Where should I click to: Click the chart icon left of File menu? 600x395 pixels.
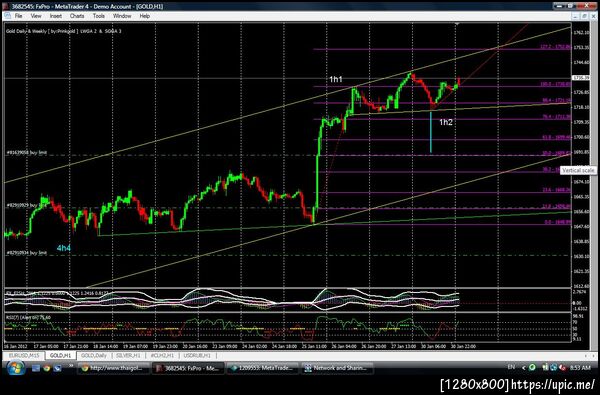(x=7, y=16)
